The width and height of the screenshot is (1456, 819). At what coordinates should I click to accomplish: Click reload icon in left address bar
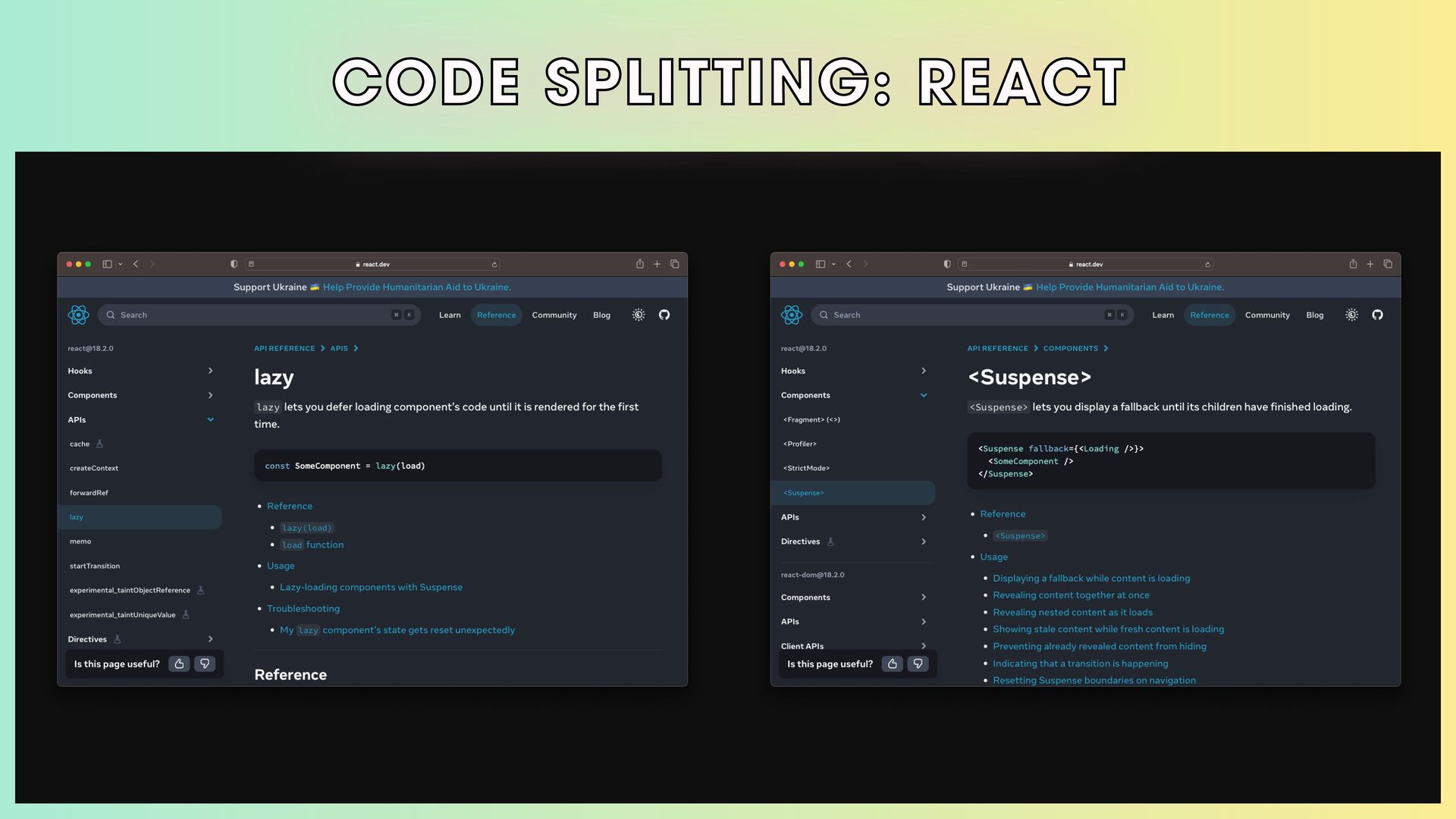[494, 265]
